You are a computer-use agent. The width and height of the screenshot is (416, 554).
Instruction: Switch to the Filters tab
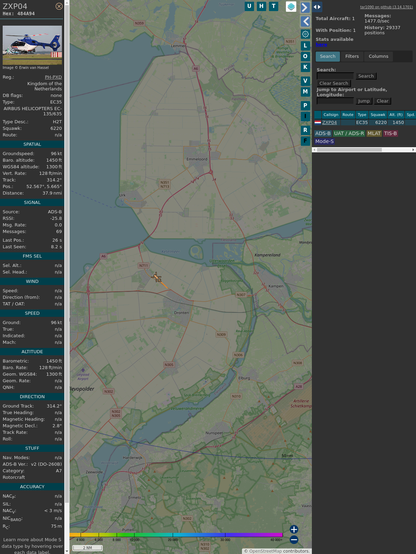[x=352, y=56]
